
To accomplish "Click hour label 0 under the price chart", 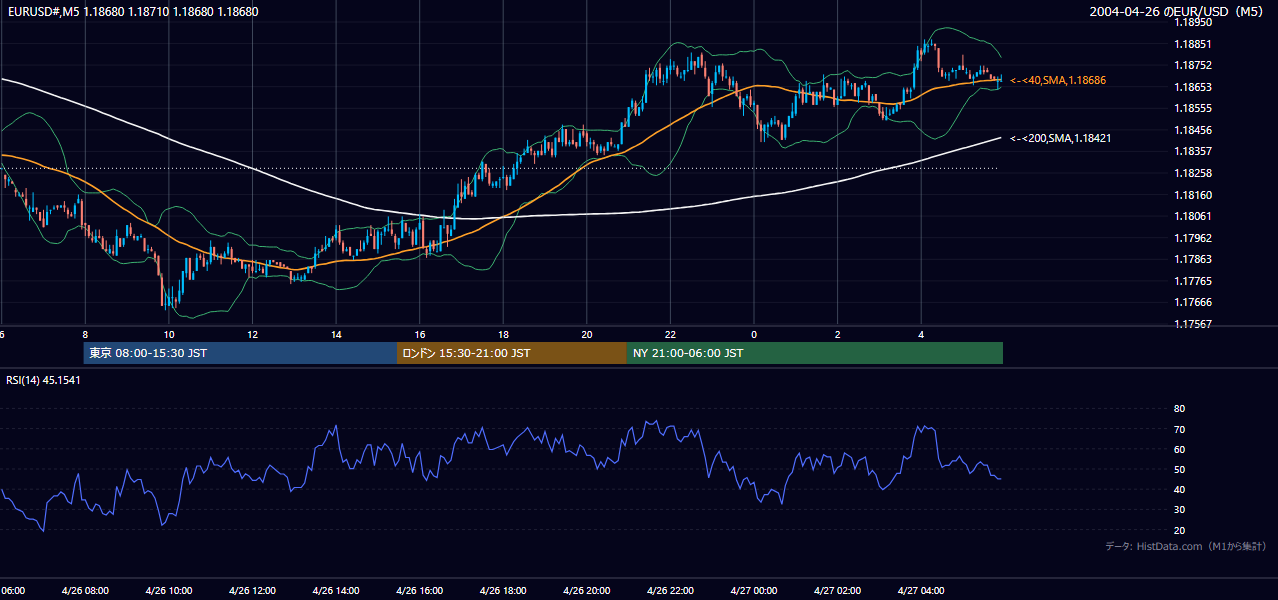I will 754,334.
